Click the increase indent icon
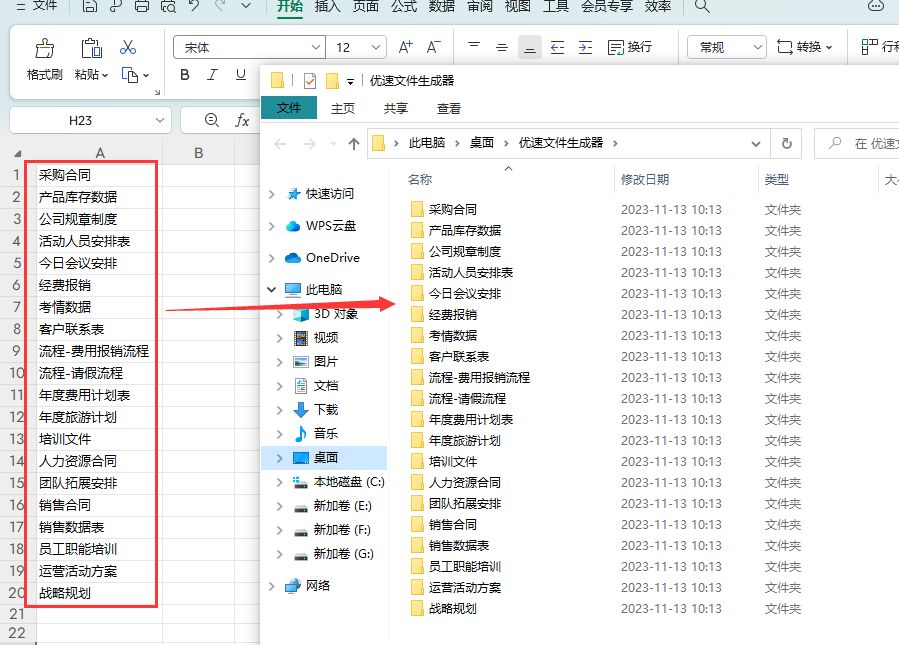Screen dimensions: 899x645 tap(585, 47)
